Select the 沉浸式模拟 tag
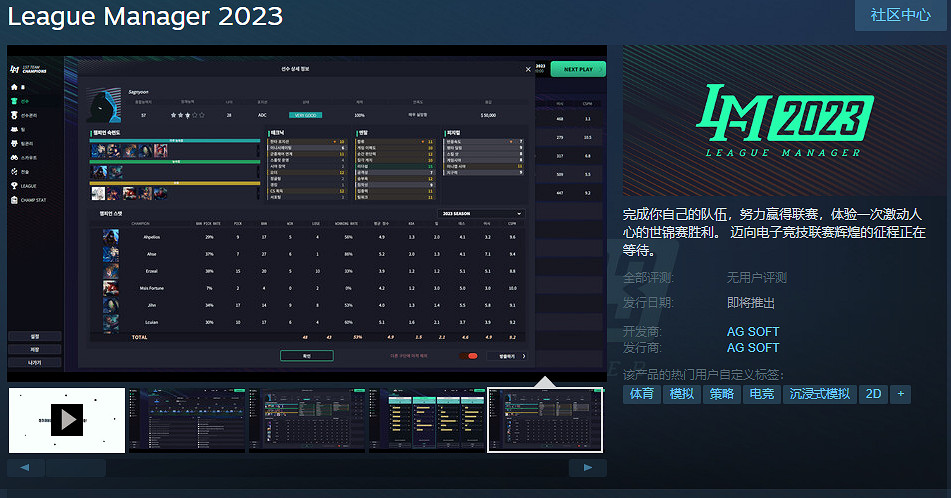This screenshot has width=951, height=498. pyautogui.click(x=820, y=394)
